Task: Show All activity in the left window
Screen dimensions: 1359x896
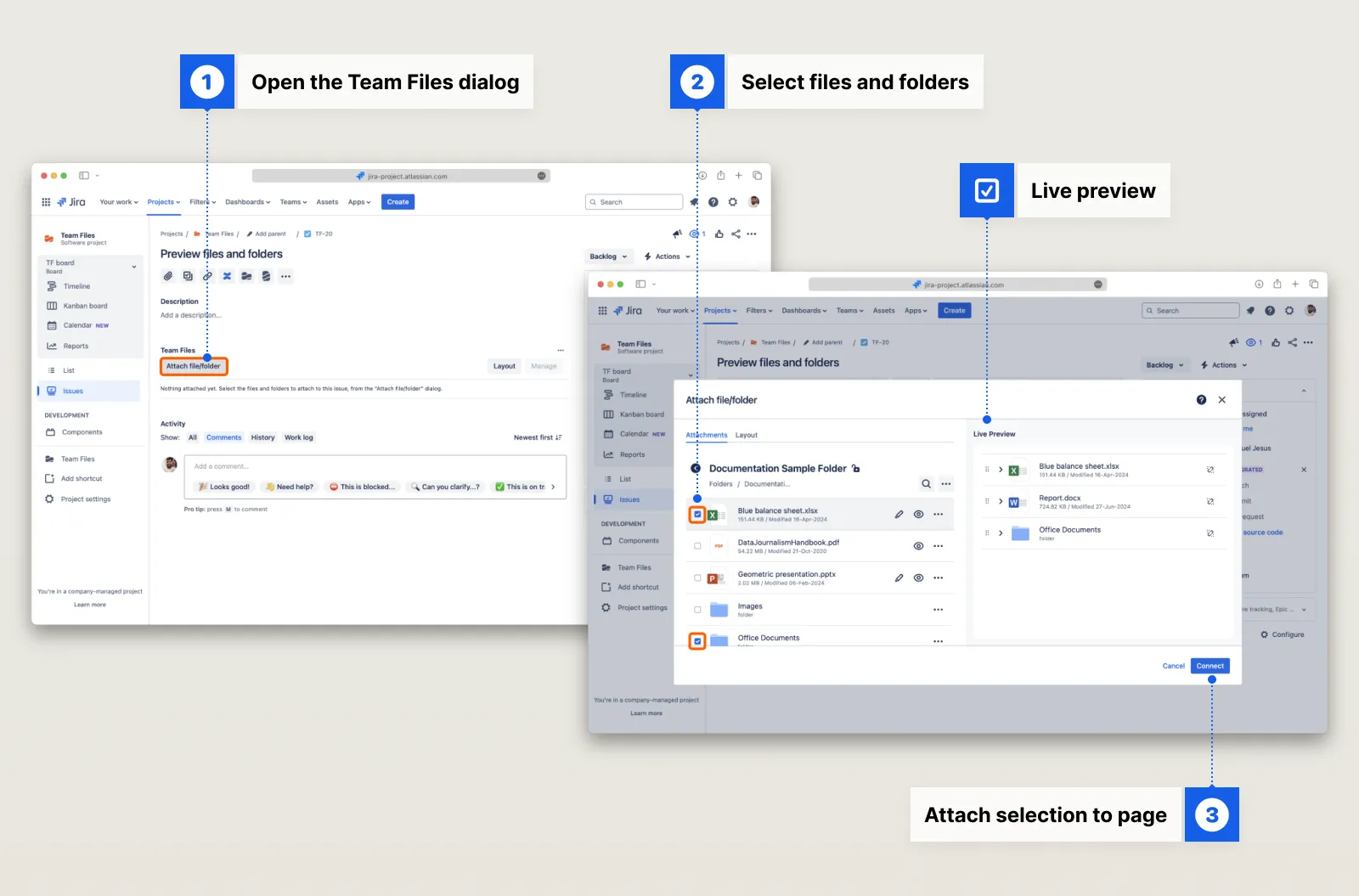Action: pyautogui.click(x=193, y=437)
